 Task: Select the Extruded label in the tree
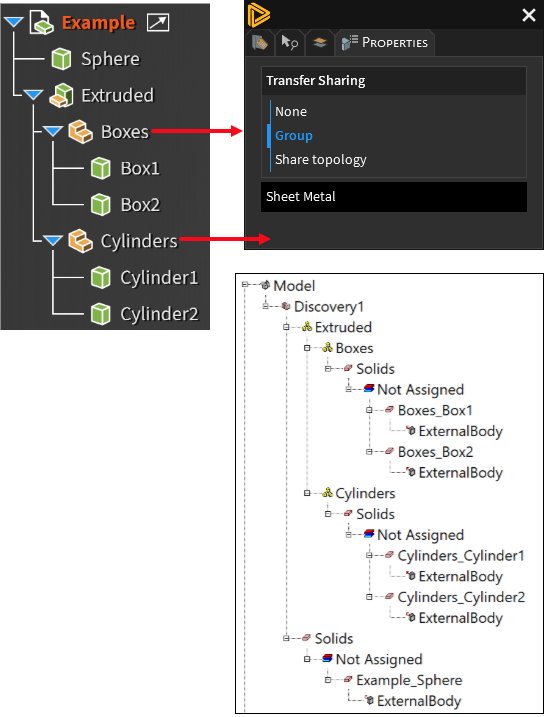[x=117, y=96]
